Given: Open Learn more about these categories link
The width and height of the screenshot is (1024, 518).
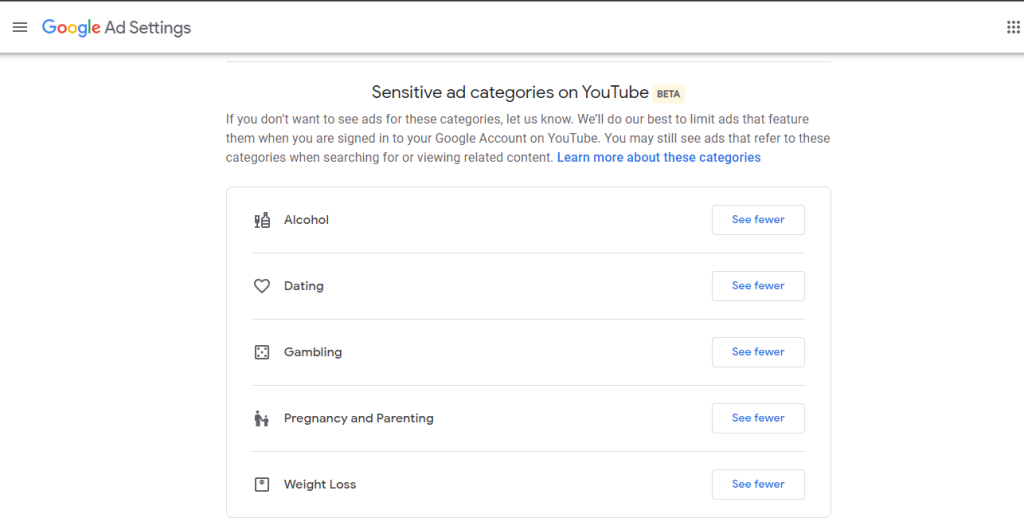Looking at the screenshot, I should [658, 158].
